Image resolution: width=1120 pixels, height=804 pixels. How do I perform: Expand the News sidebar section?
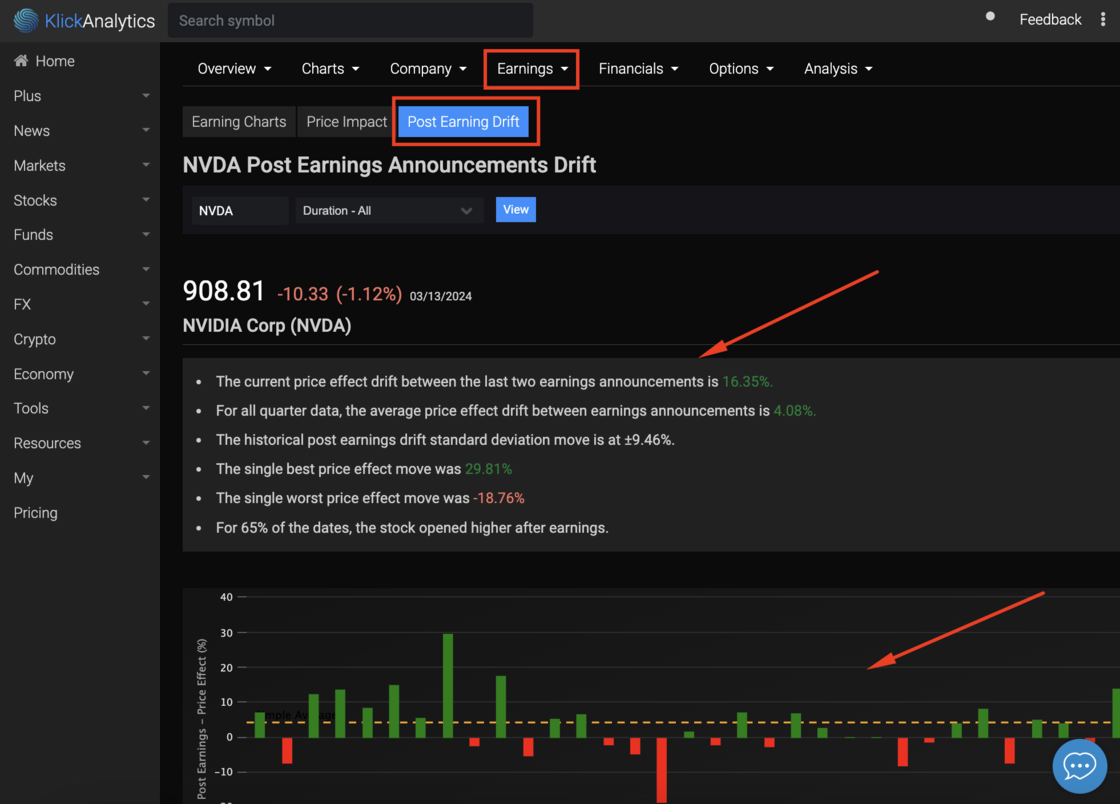(x=80, y=131)
